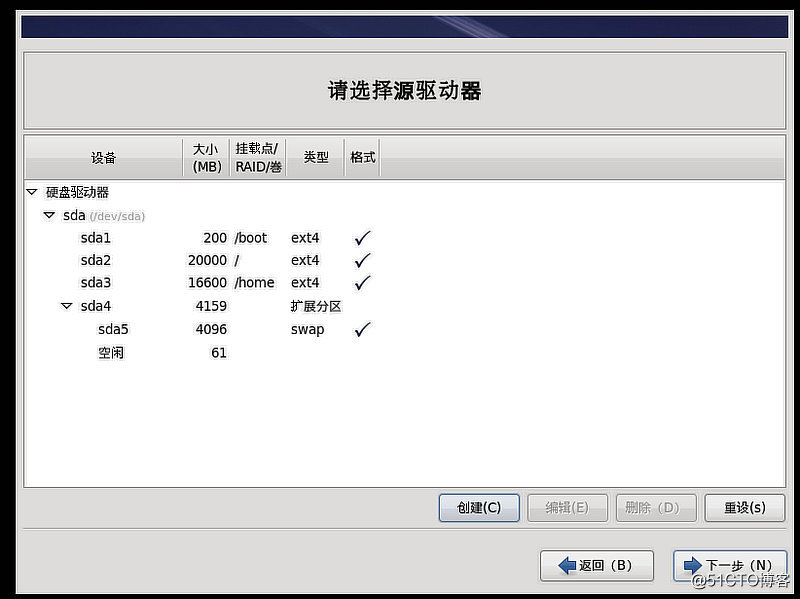Select the sda5 swap partition row
800x599 pixels.
click(x=405, y=329)
